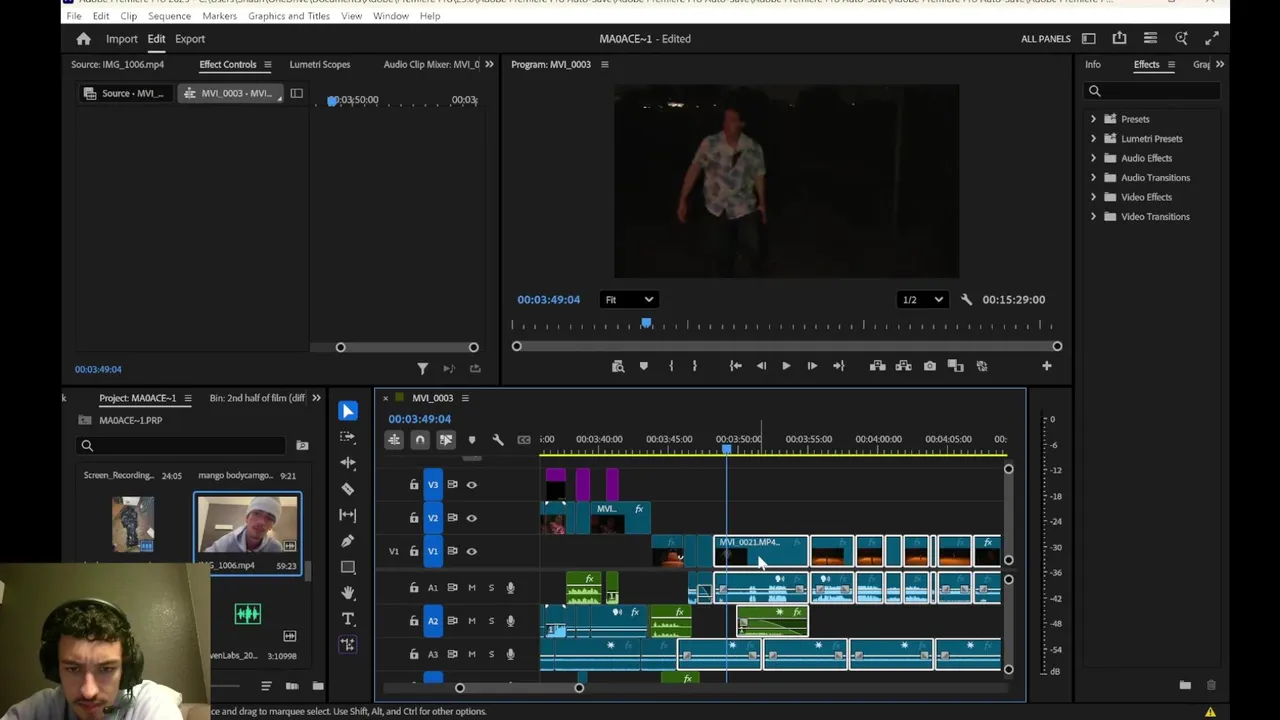
Task: Select the Pen tool
Action: pos(347,541)
